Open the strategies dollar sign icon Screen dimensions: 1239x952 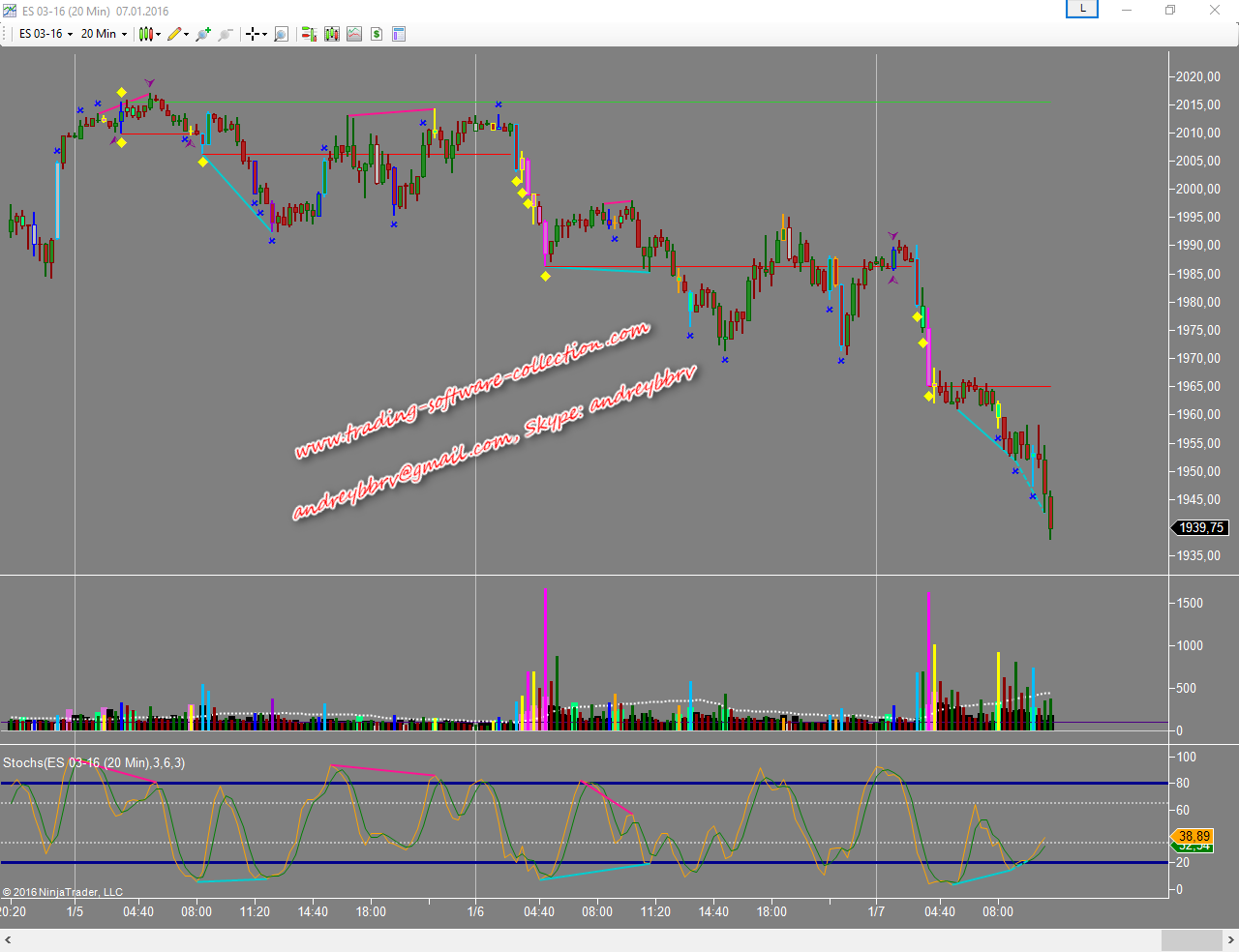click(377, 34)
